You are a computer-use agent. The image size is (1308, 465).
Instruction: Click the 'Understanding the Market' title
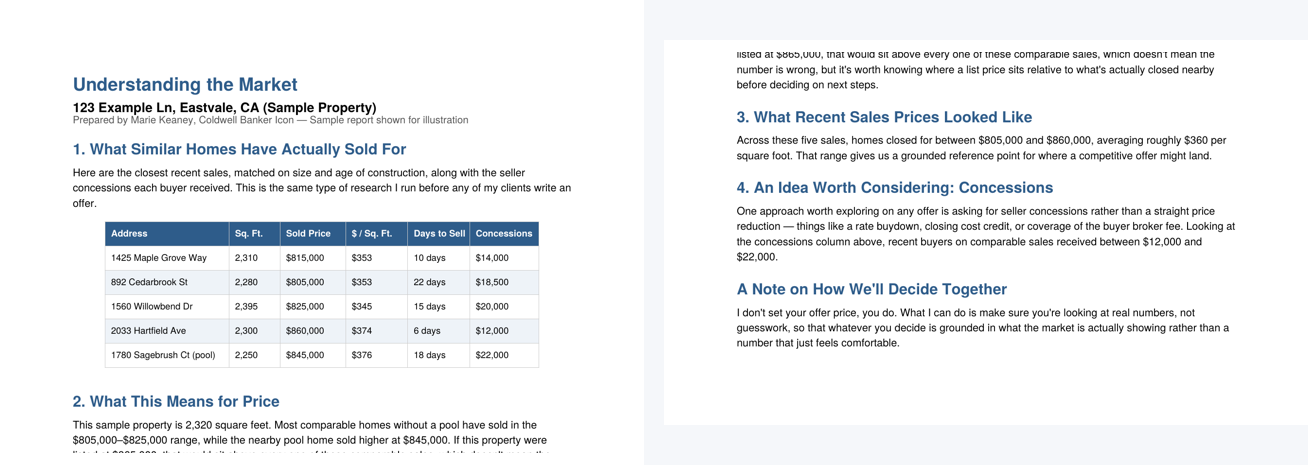pos(185,85)
